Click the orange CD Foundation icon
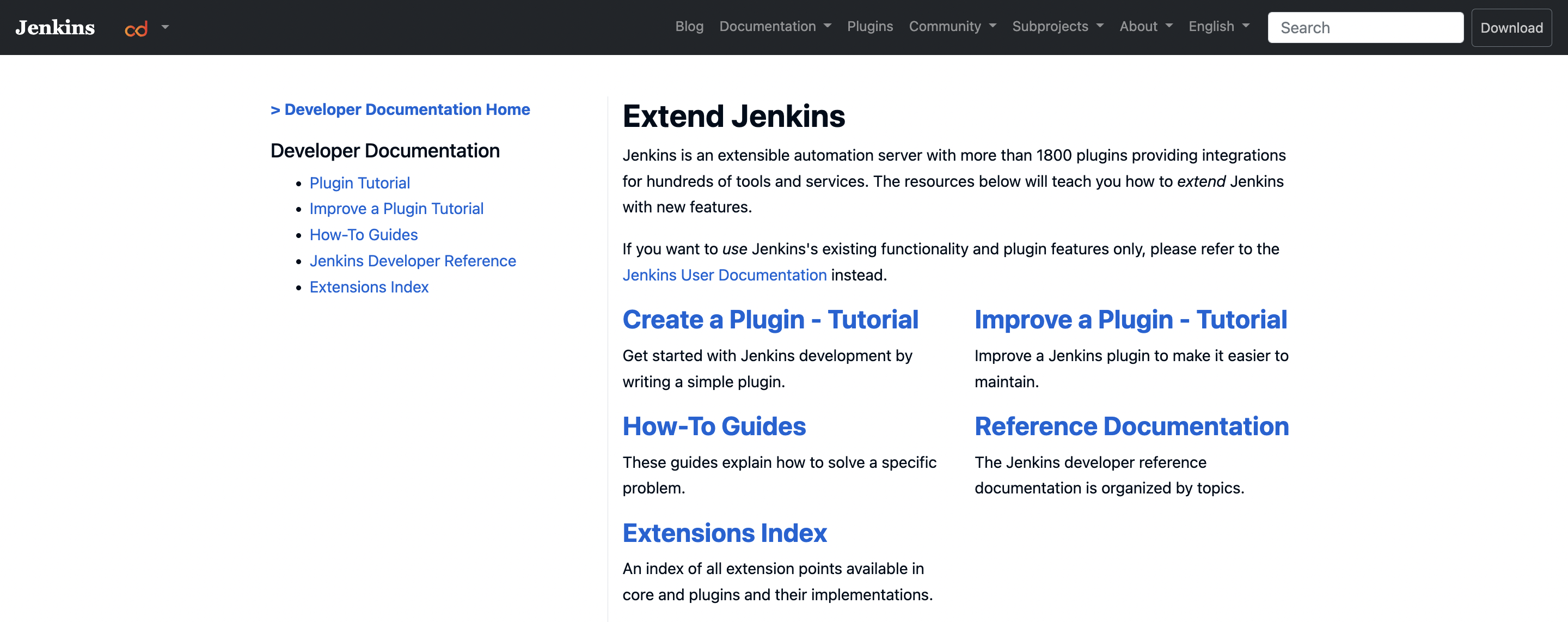Image resolution: width=1568 pixels, height=622 pixels. coord(136,28)
